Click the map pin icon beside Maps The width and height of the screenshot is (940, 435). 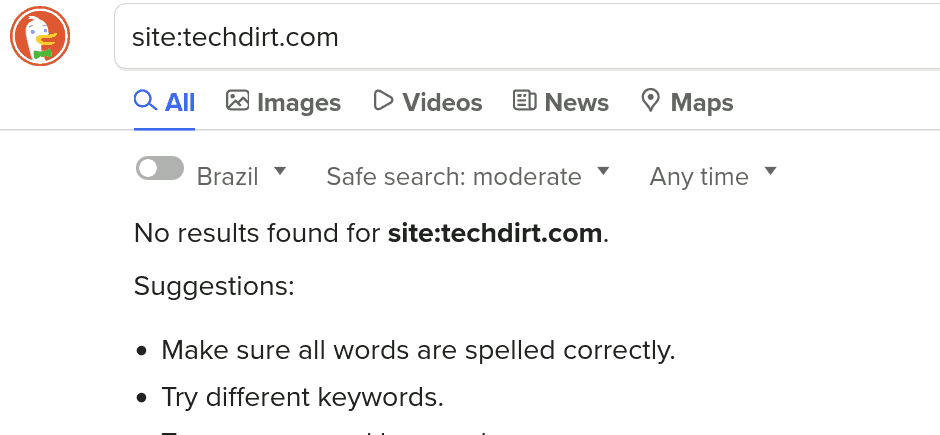click(650, 101)
